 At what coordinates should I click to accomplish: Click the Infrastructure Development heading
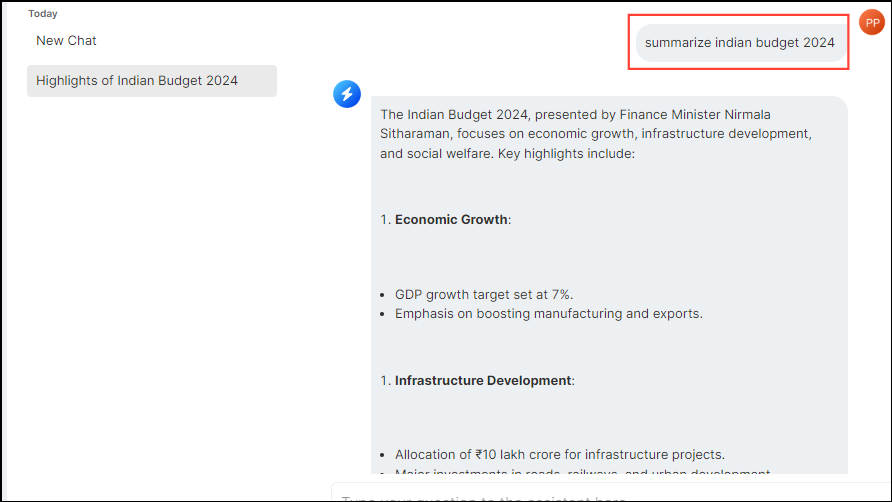[x=483, y=381]
